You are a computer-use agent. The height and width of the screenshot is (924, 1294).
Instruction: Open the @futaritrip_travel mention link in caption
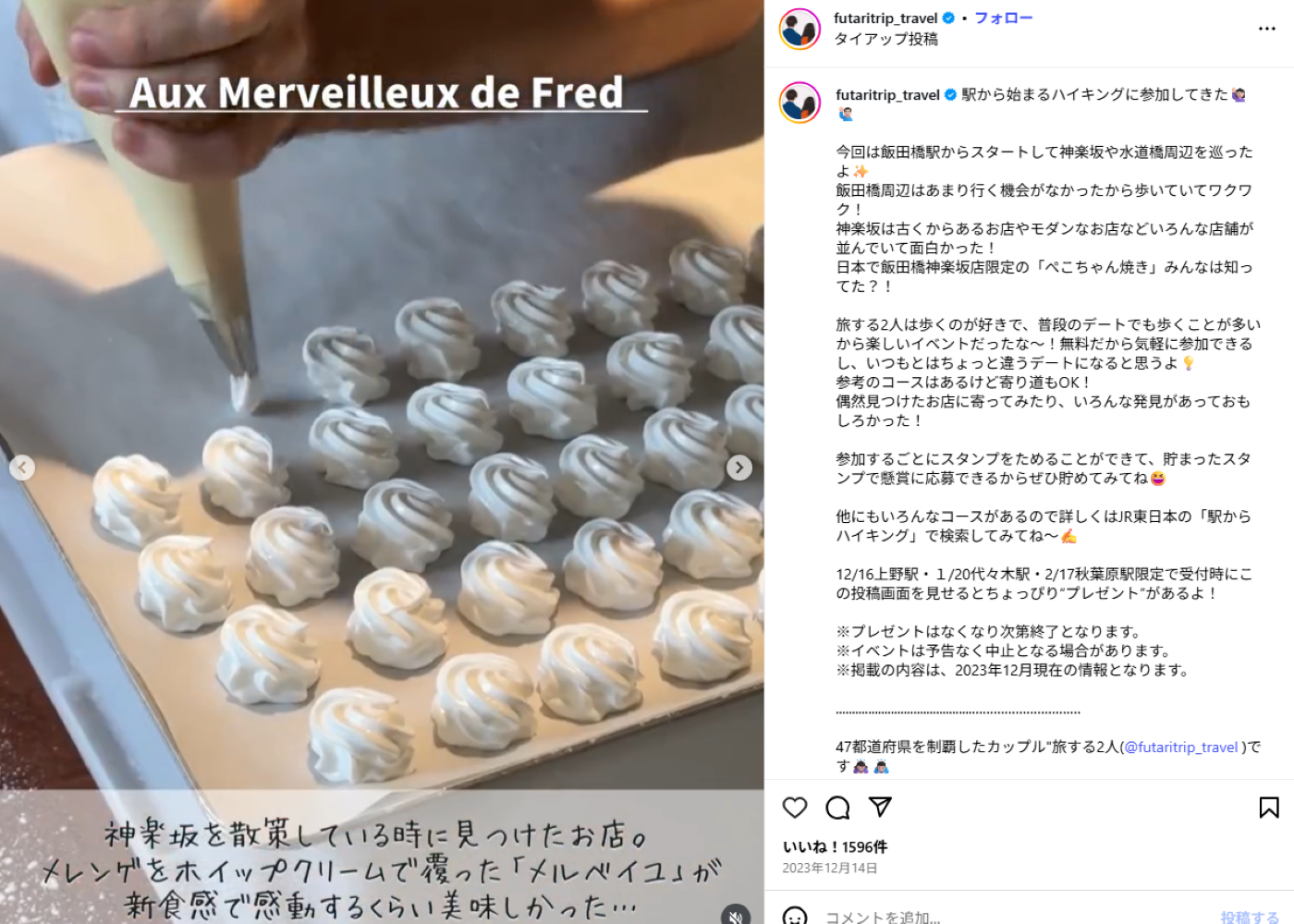(1181, 747)
